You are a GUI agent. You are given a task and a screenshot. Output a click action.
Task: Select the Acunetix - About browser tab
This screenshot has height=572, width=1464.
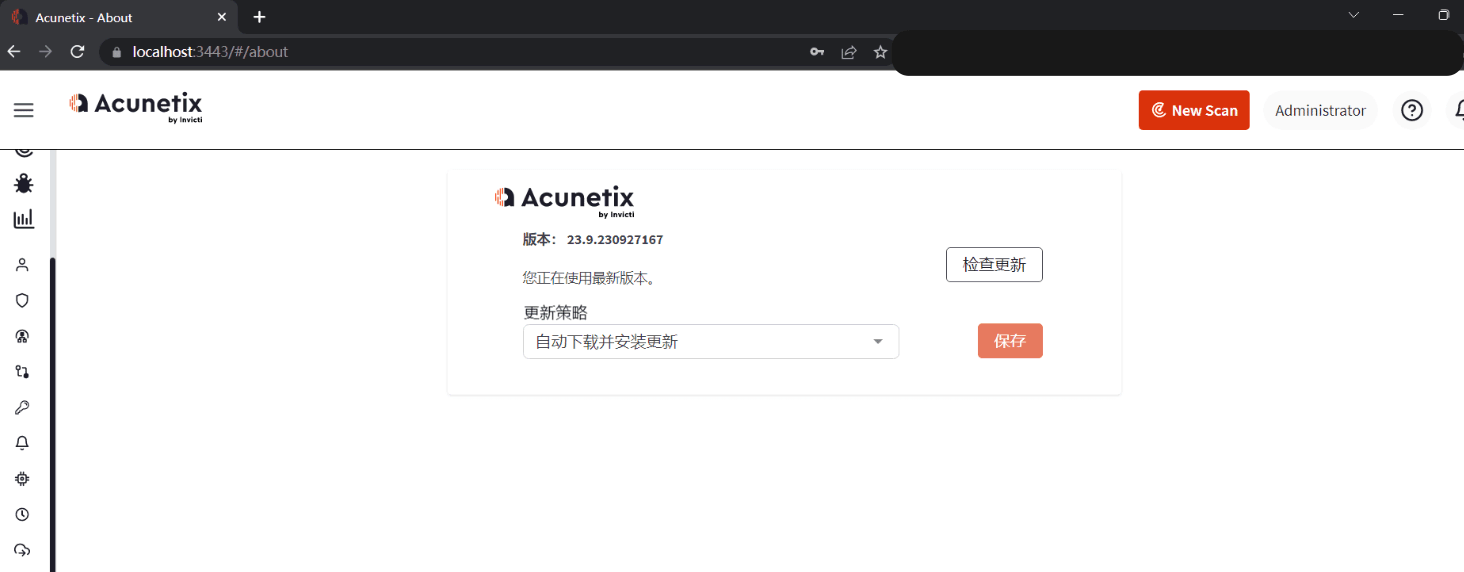tap(120, 17)
